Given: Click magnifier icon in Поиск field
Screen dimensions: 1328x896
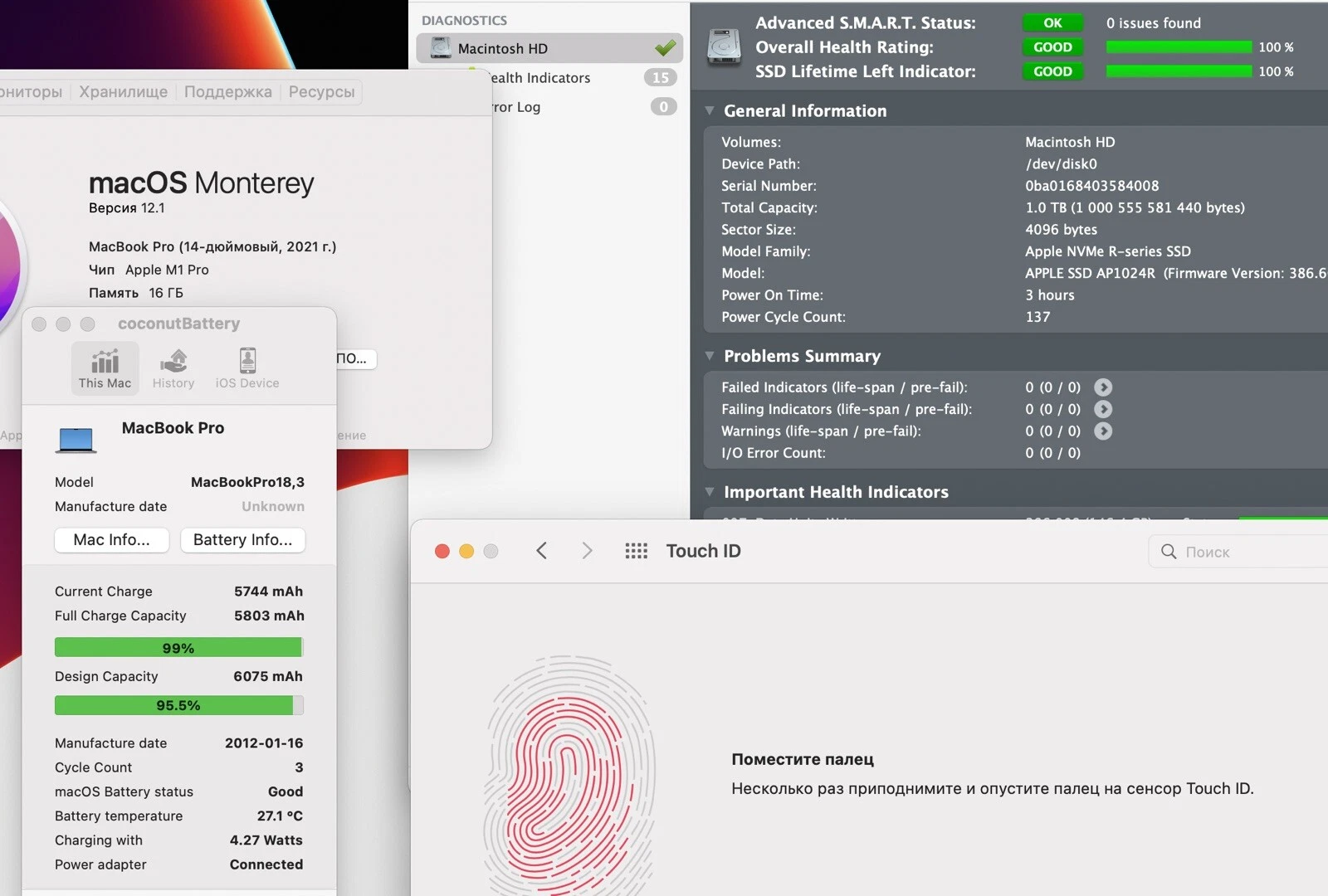Looking at the screenshot, I should [x=1169, y=552].
